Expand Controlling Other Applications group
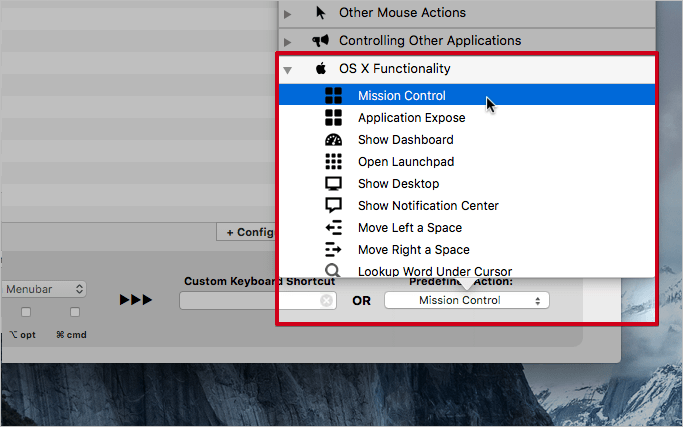 287,42
